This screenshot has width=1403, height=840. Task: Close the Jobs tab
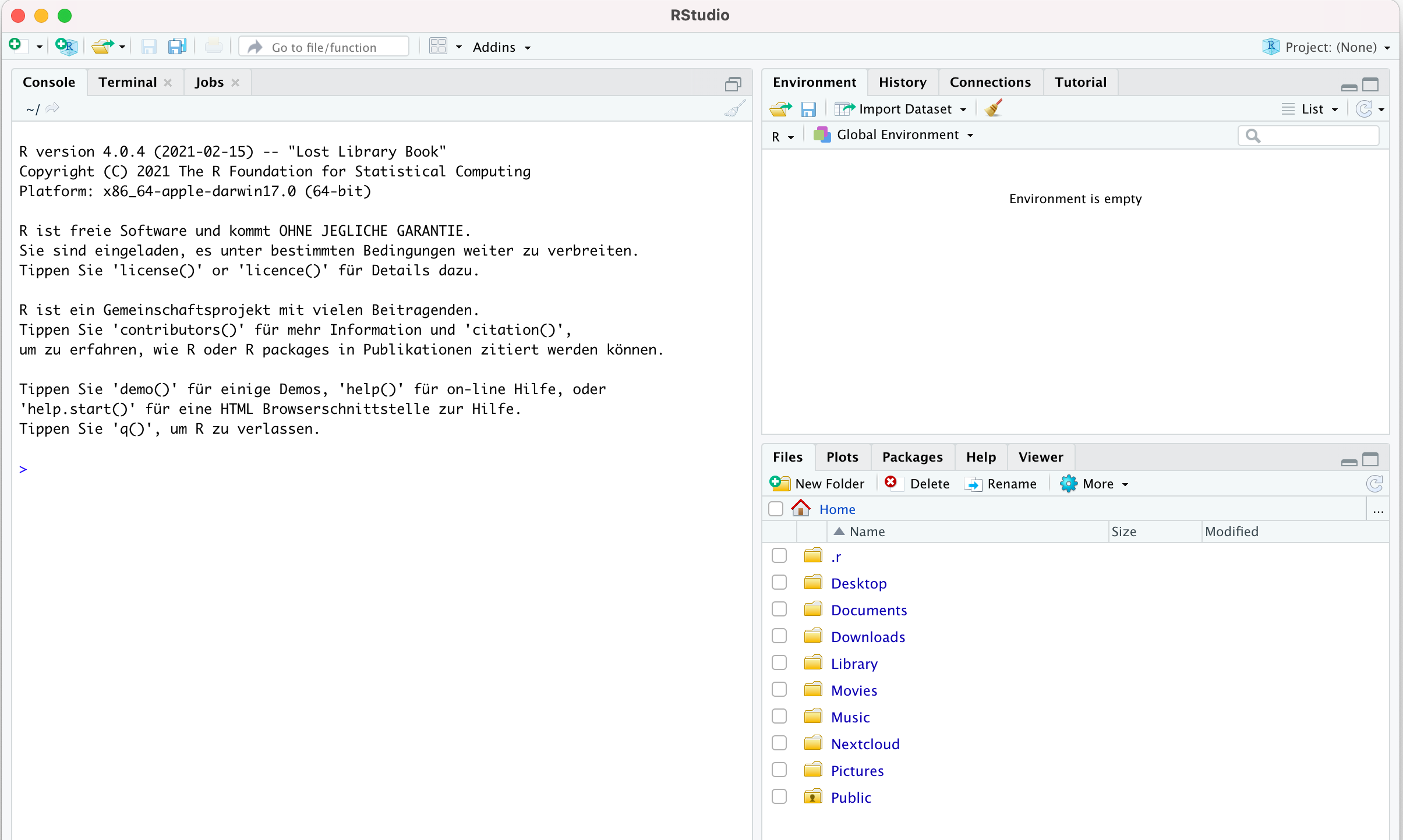tap(235, 83)
